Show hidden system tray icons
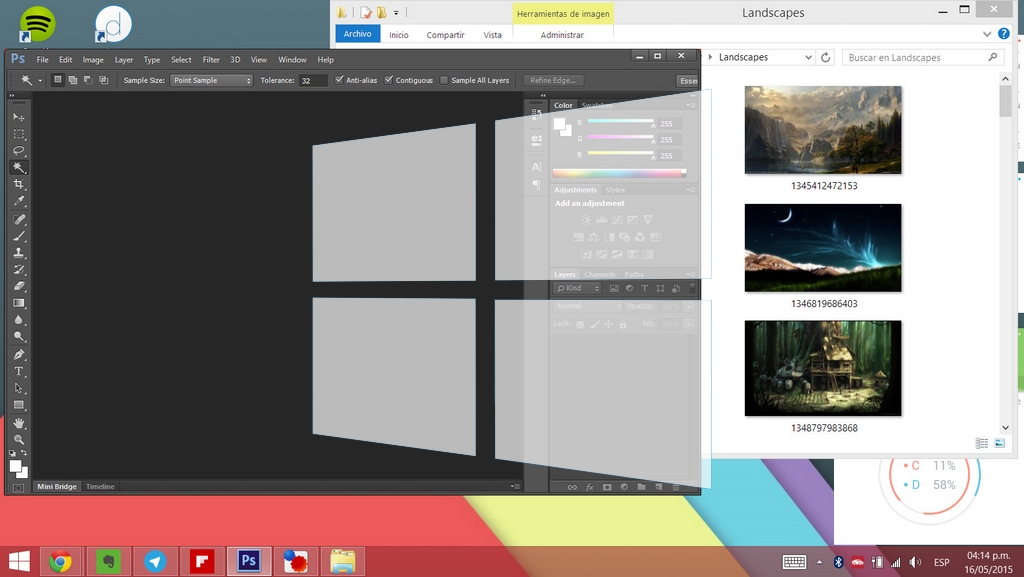 (820, 562)
